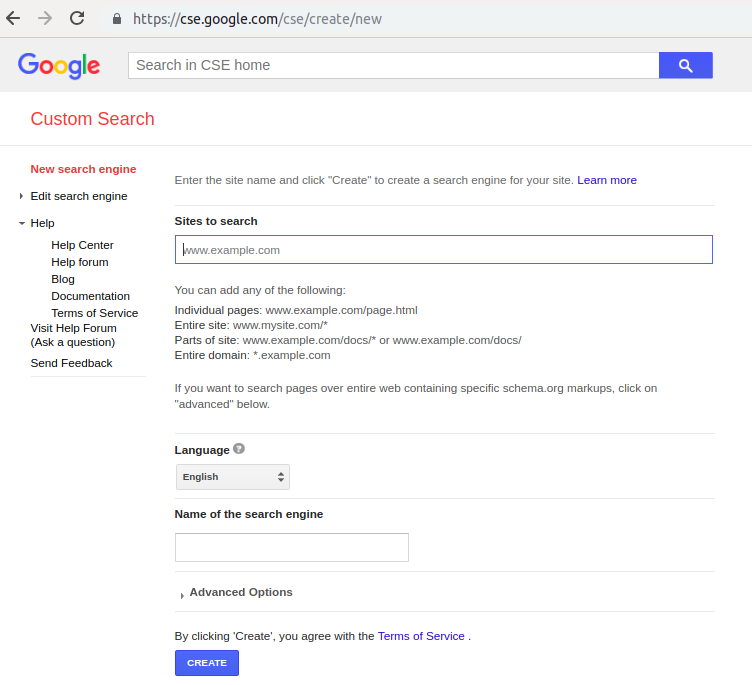This screenshot has height=685, width=752.
Task: Click the Google logo
Action: coord(59,66)
